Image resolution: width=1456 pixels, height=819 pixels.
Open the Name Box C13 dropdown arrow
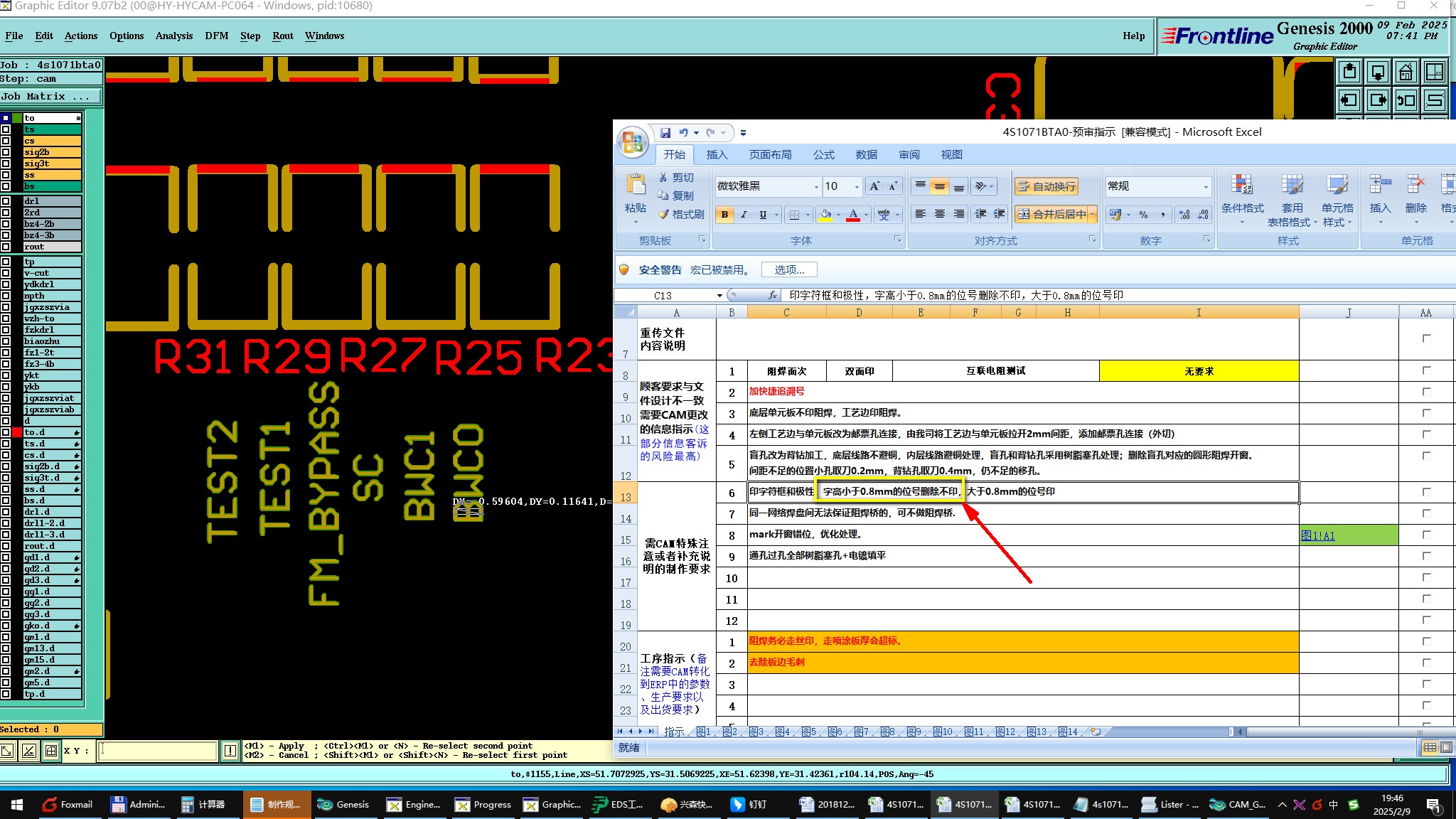[719, 296]
